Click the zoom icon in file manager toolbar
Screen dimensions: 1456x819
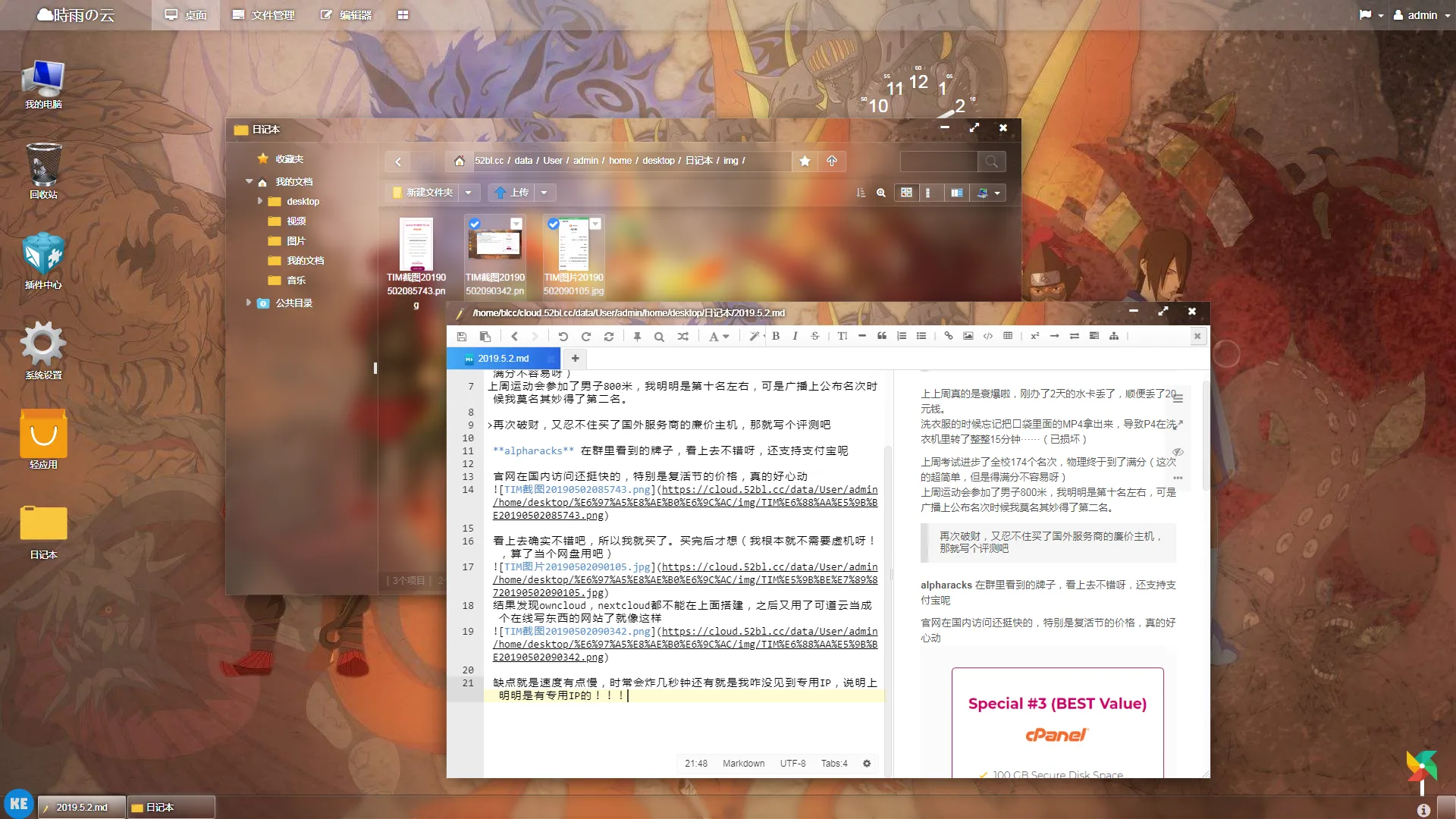pyautogui.click(x=881, y=193)
